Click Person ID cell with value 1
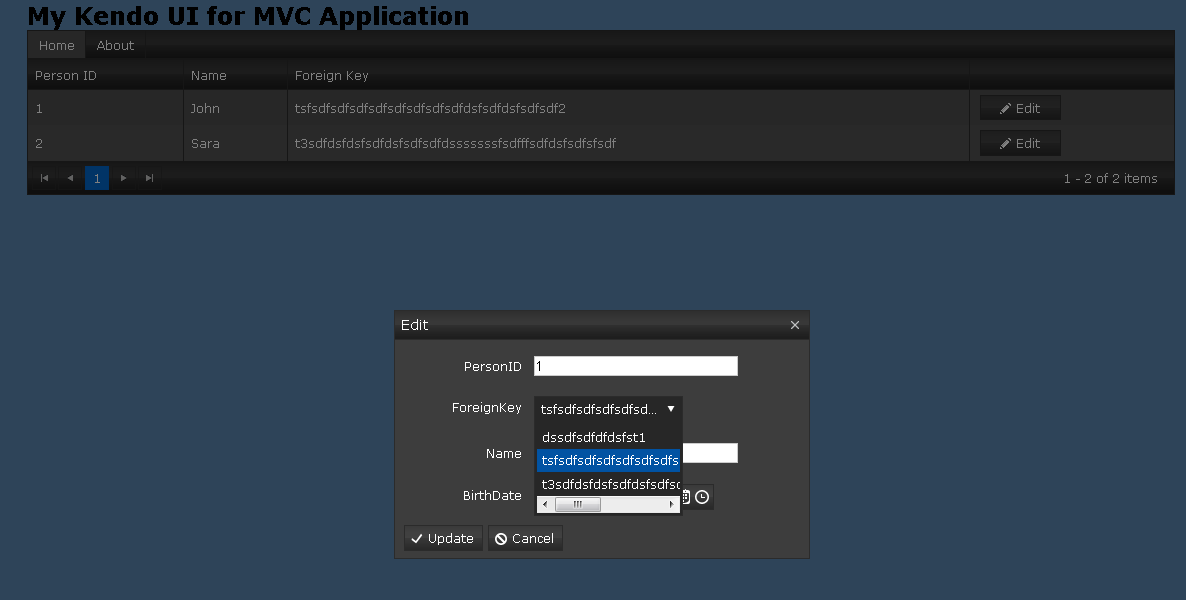The width and height of the screenshot is (1186, 600). 105,108
